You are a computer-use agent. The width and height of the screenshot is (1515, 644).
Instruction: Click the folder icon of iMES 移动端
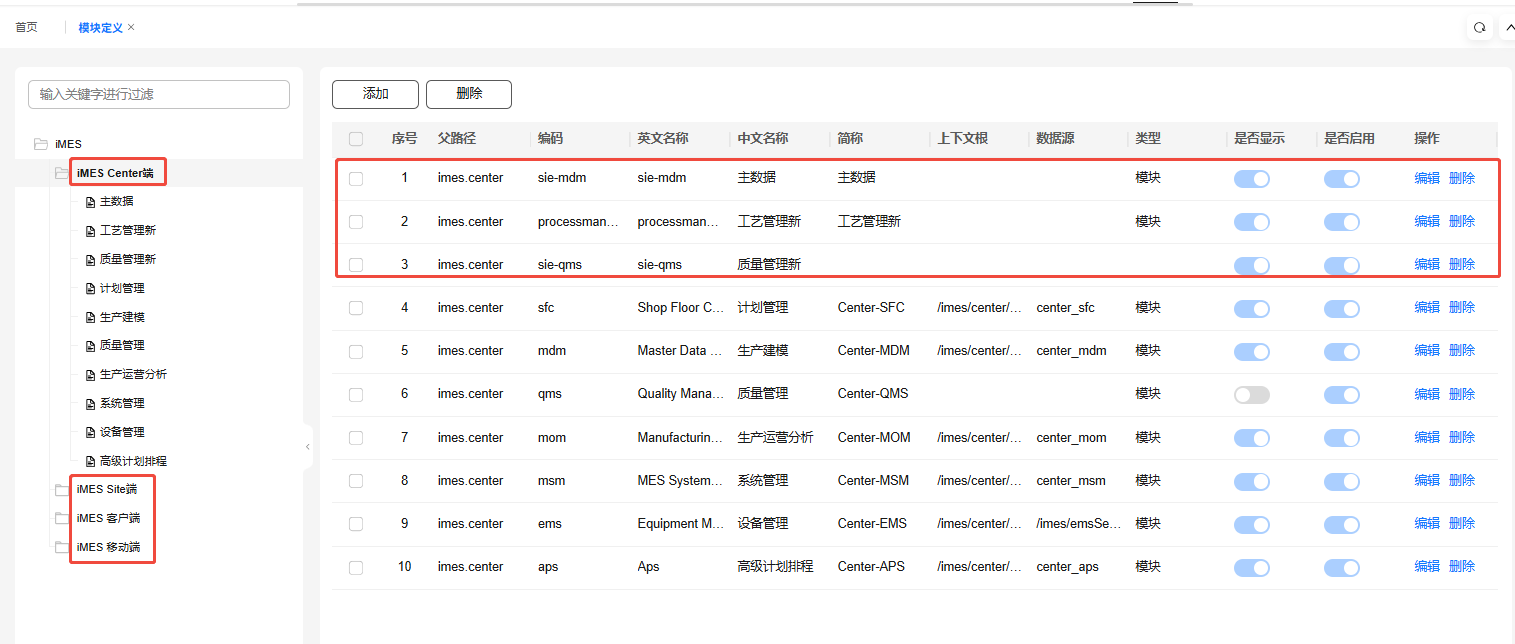[62, 547]
